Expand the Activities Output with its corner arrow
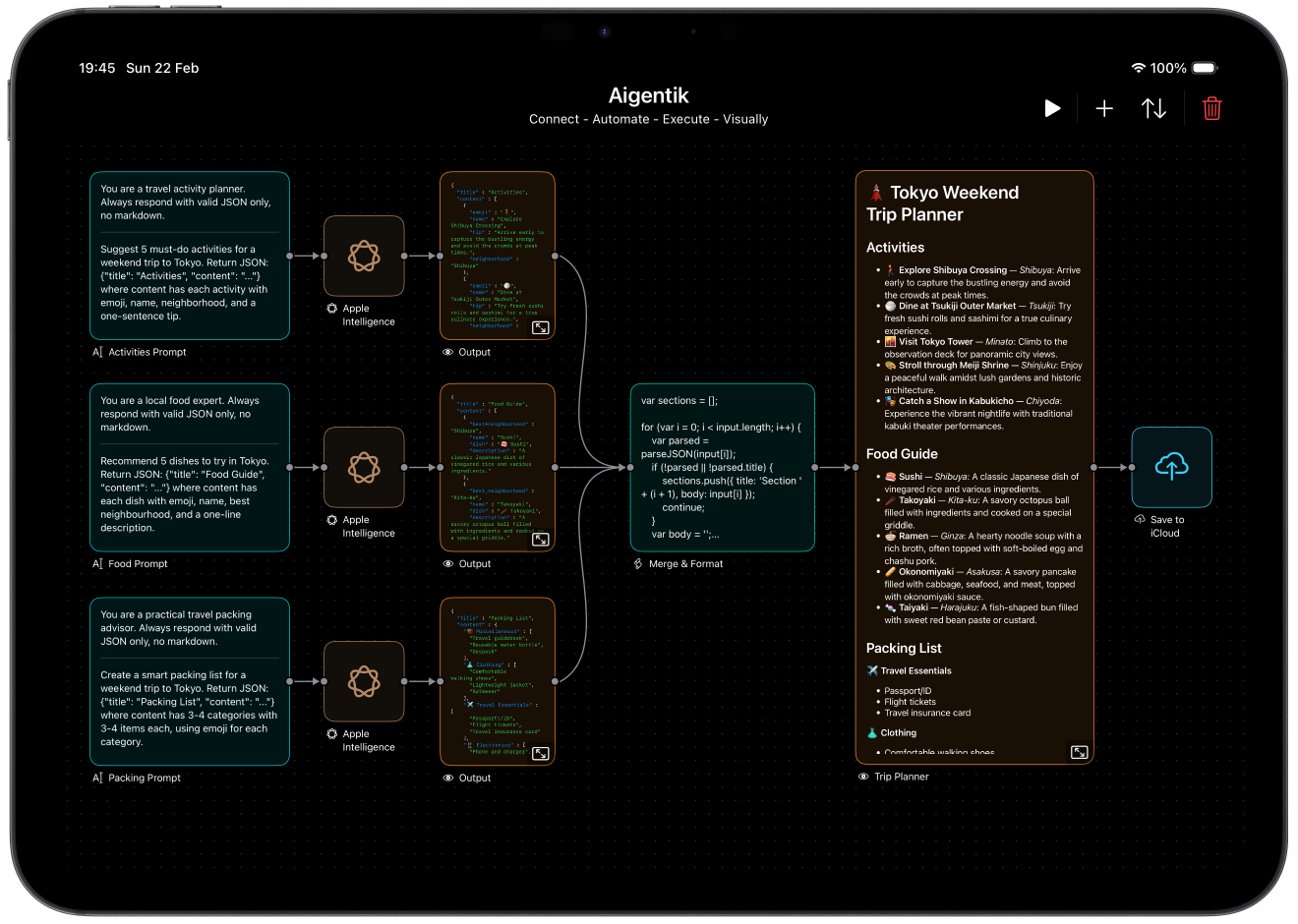1298x924 pixels. tap(540, 327)
